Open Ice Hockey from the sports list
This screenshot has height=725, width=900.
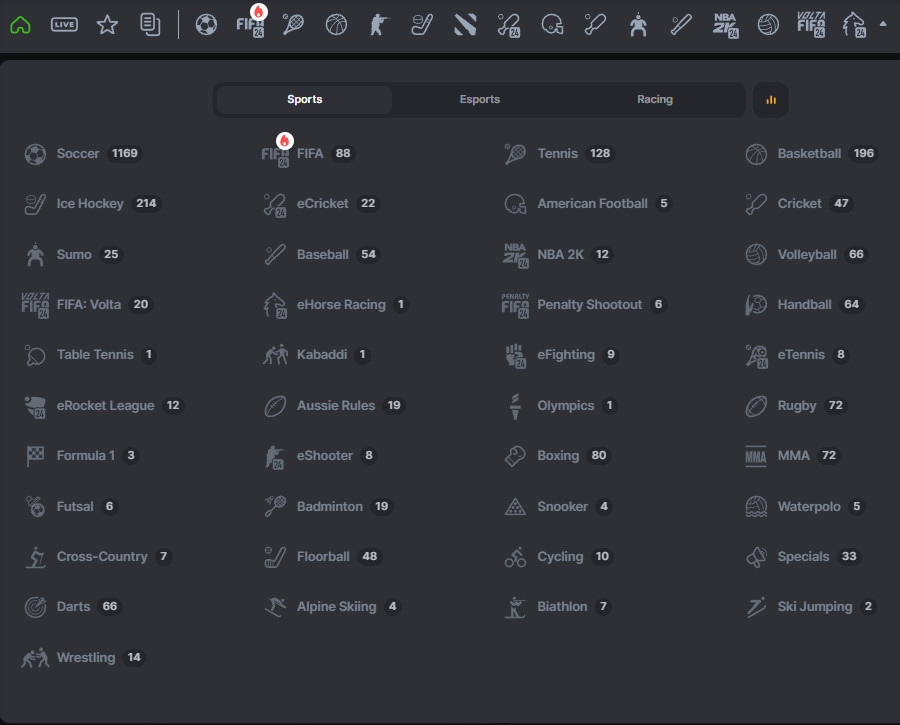[x=90, y=204]
